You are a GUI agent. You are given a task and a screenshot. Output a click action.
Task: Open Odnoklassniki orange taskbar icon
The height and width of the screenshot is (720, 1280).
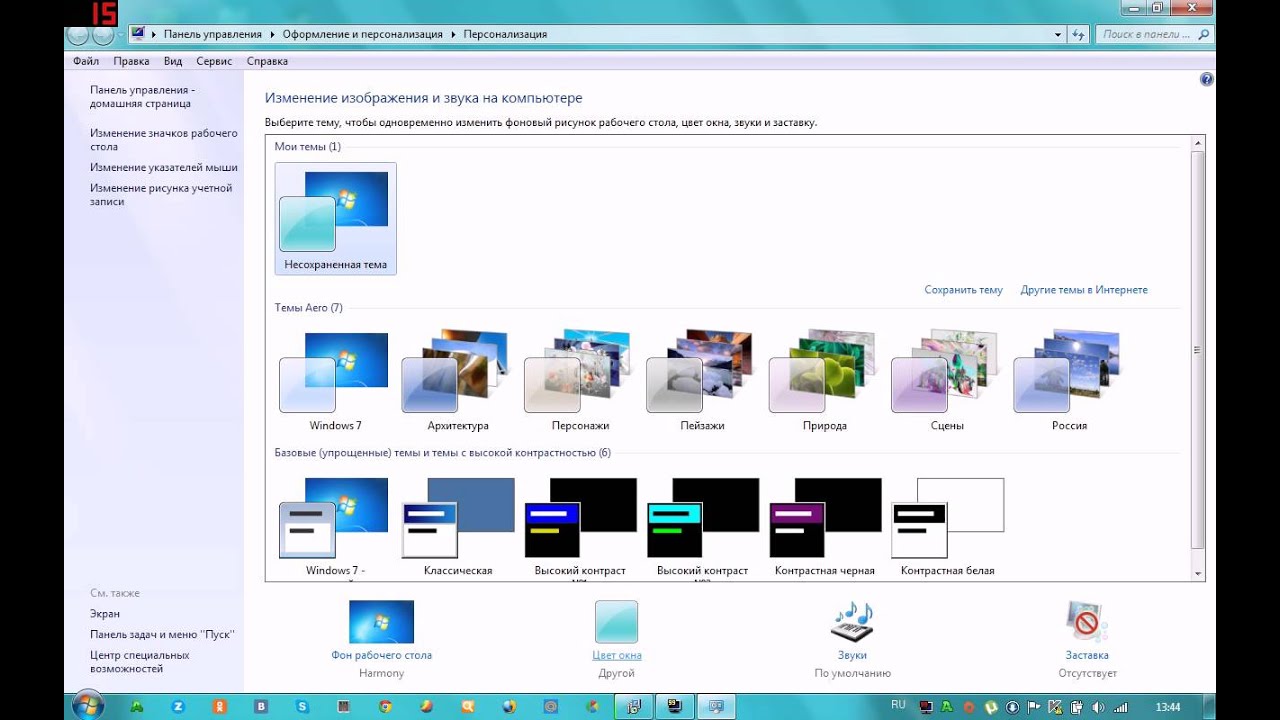click(220, 706)
